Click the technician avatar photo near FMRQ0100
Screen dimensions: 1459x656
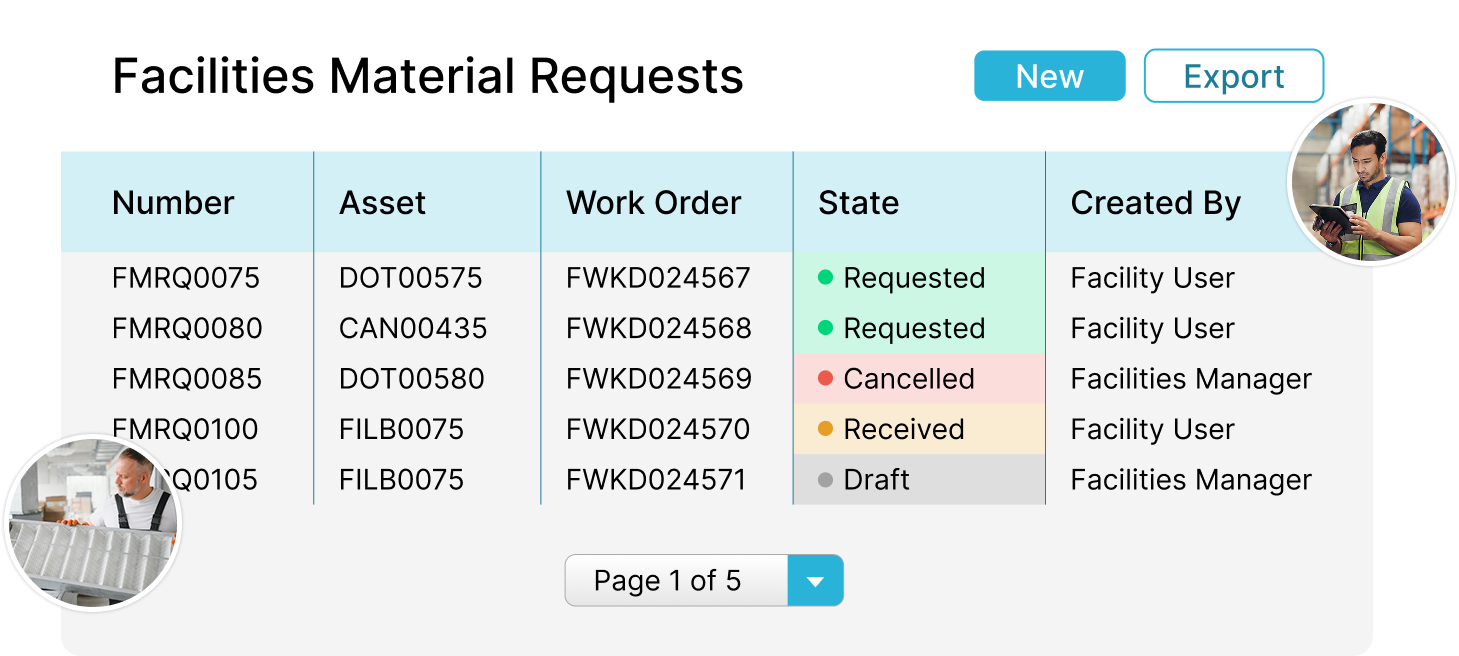point(93,523)
